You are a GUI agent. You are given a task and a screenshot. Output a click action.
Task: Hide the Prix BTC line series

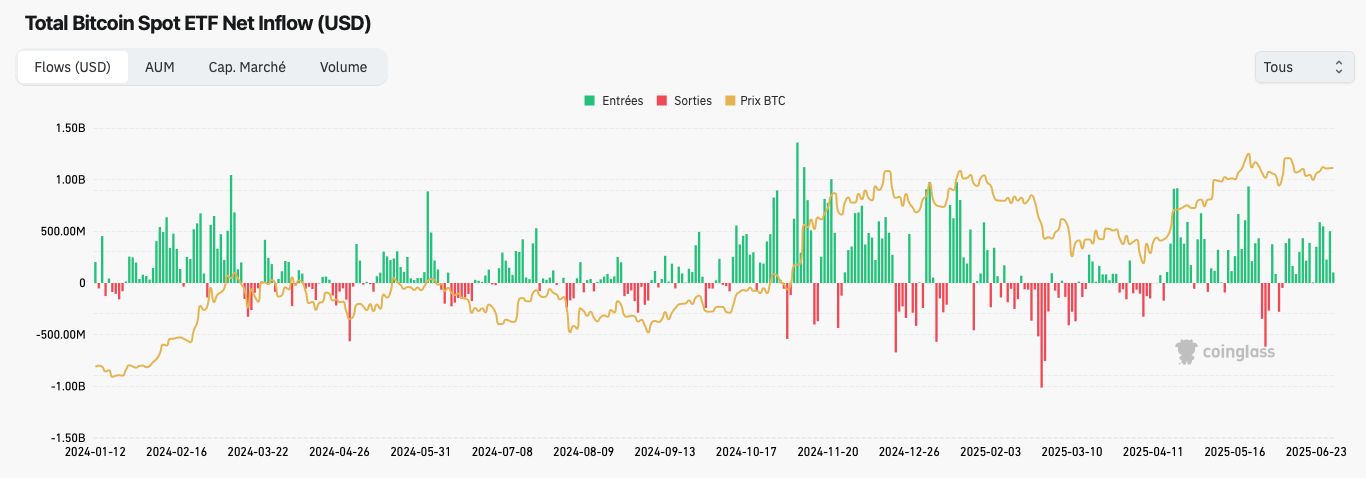coord(755,101)
